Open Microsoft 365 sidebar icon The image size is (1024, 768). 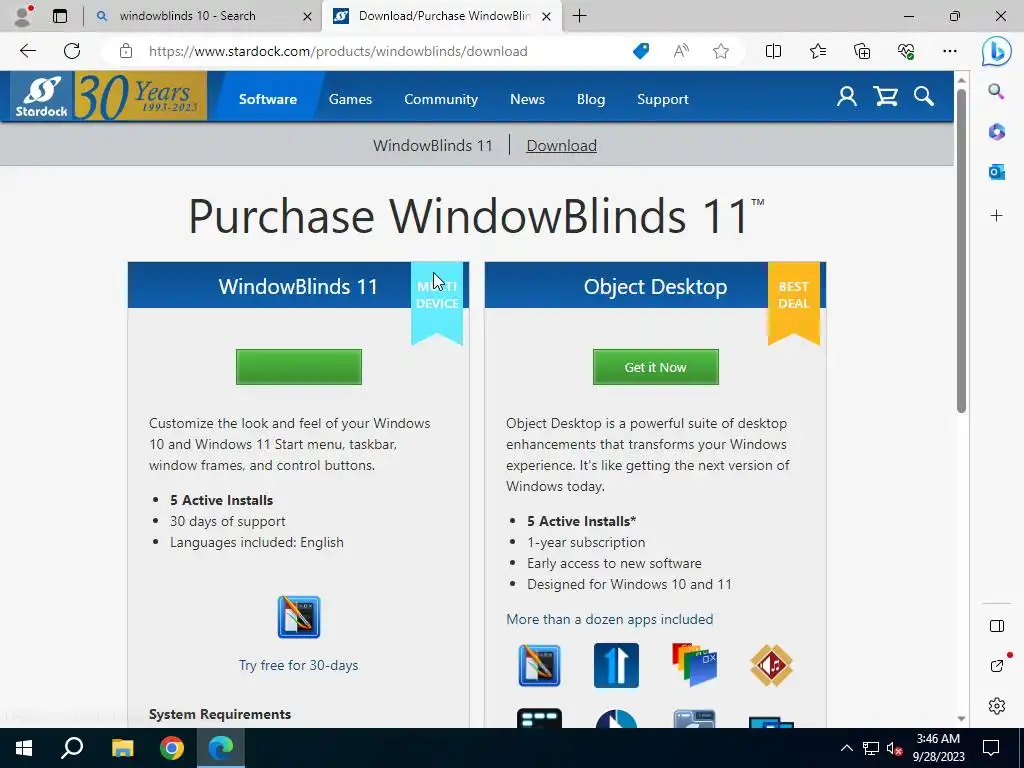(996, 132)
